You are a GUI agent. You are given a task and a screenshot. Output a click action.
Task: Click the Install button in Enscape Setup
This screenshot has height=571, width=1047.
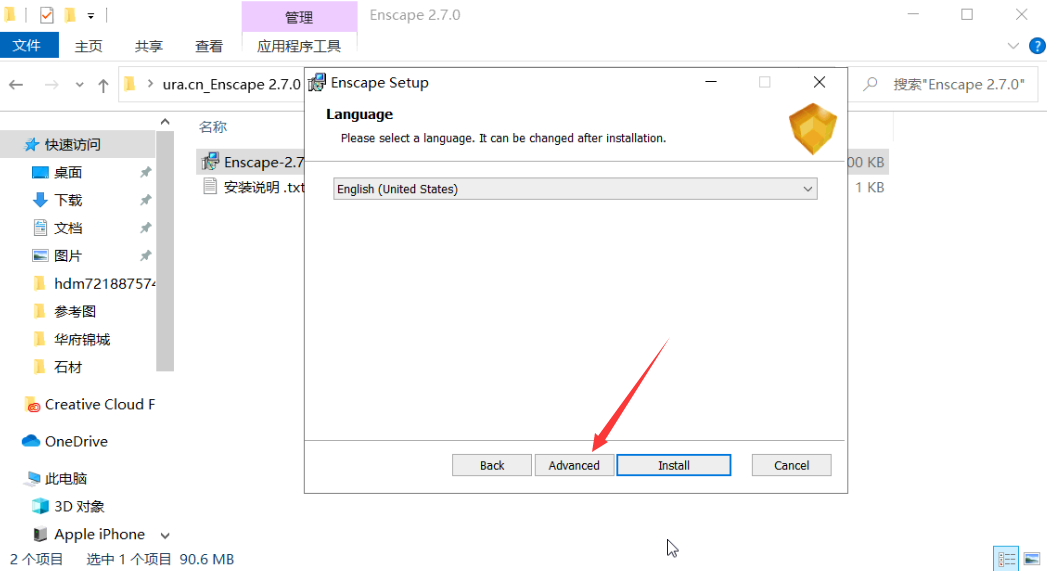(673, 465)
